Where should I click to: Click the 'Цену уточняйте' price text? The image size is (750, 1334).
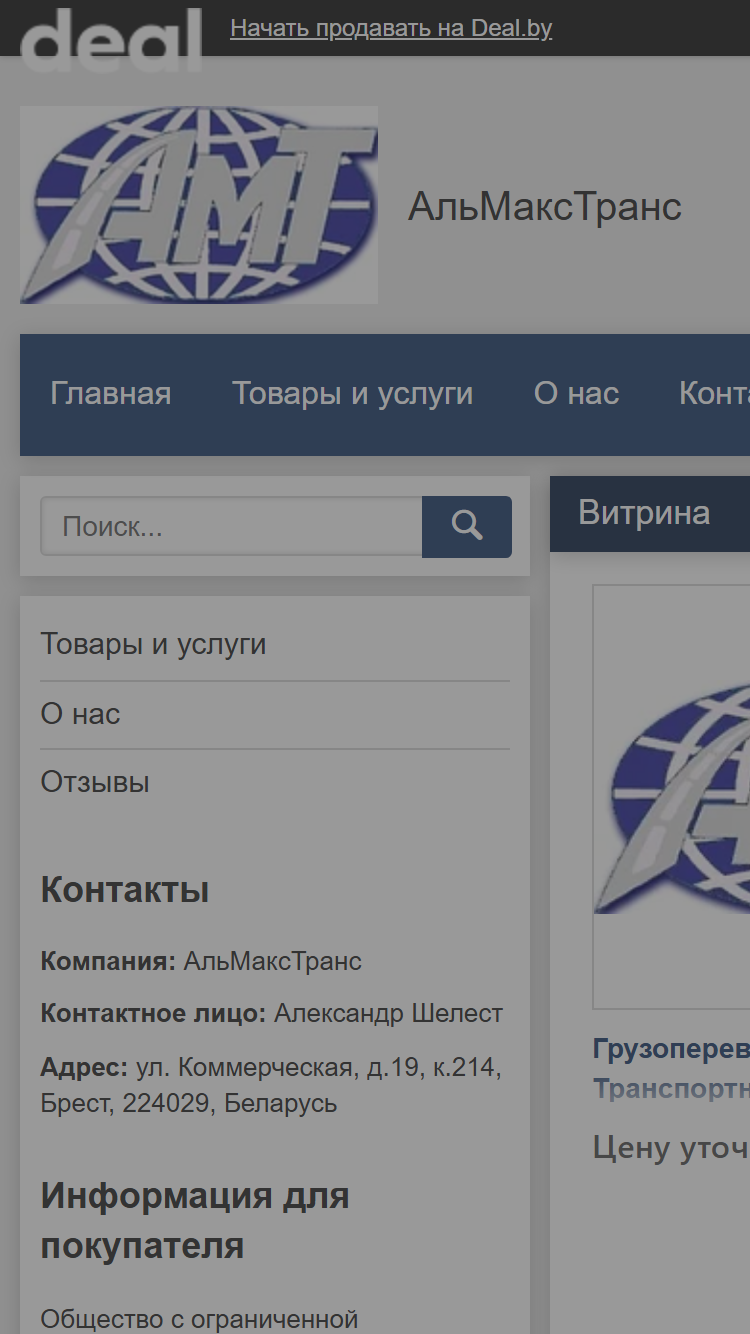click(672, 1147)
